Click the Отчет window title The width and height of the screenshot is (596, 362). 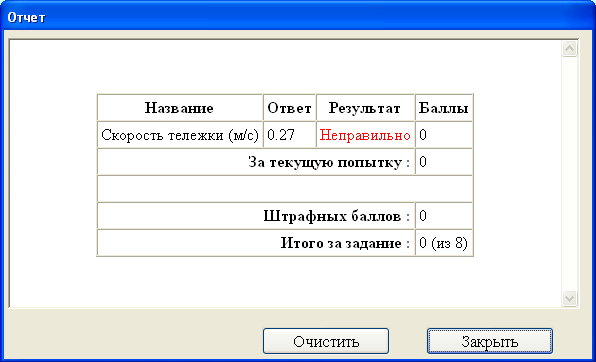click(26, 17)
